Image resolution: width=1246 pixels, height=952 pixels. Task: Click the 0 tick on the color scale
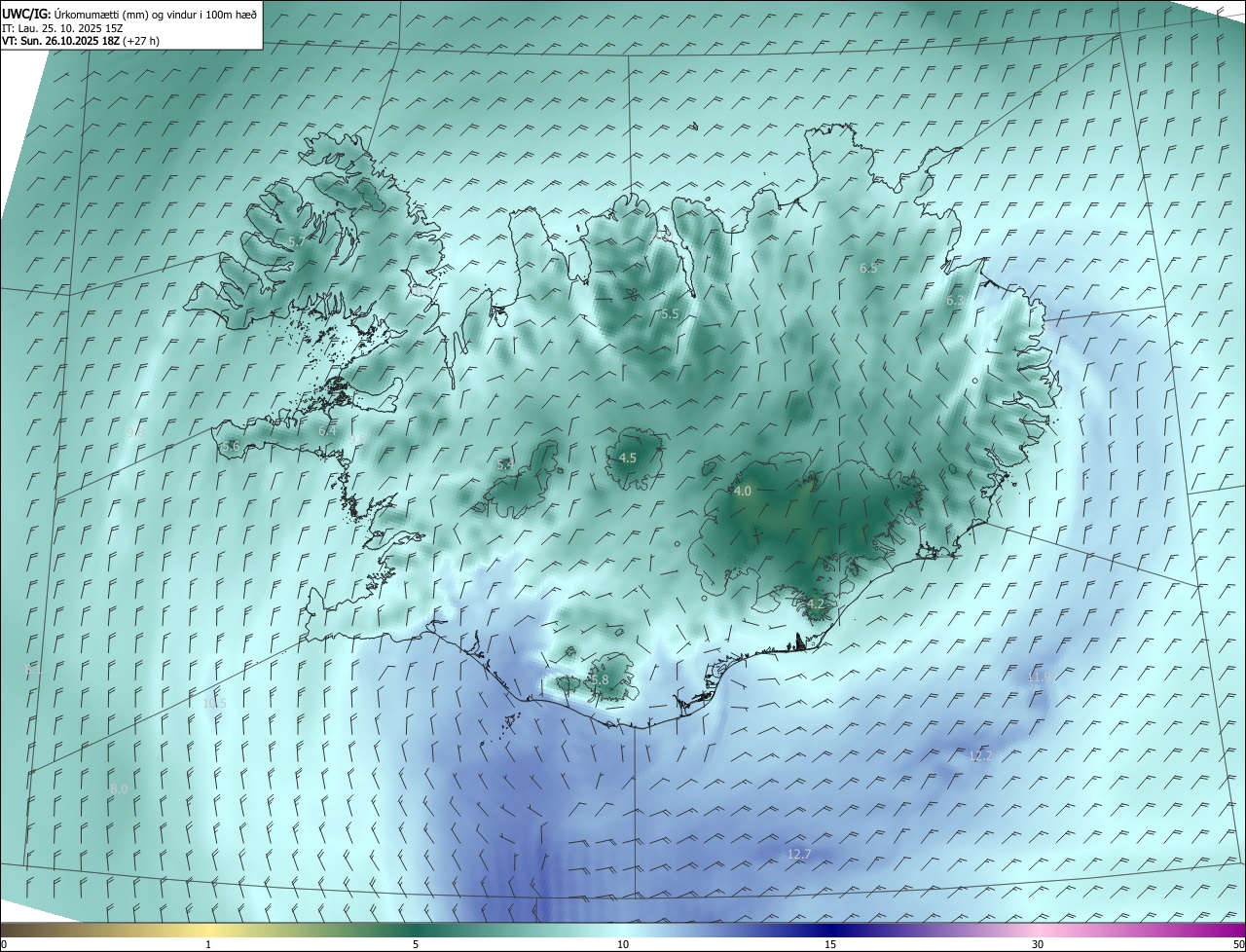(x=4, y=944)
